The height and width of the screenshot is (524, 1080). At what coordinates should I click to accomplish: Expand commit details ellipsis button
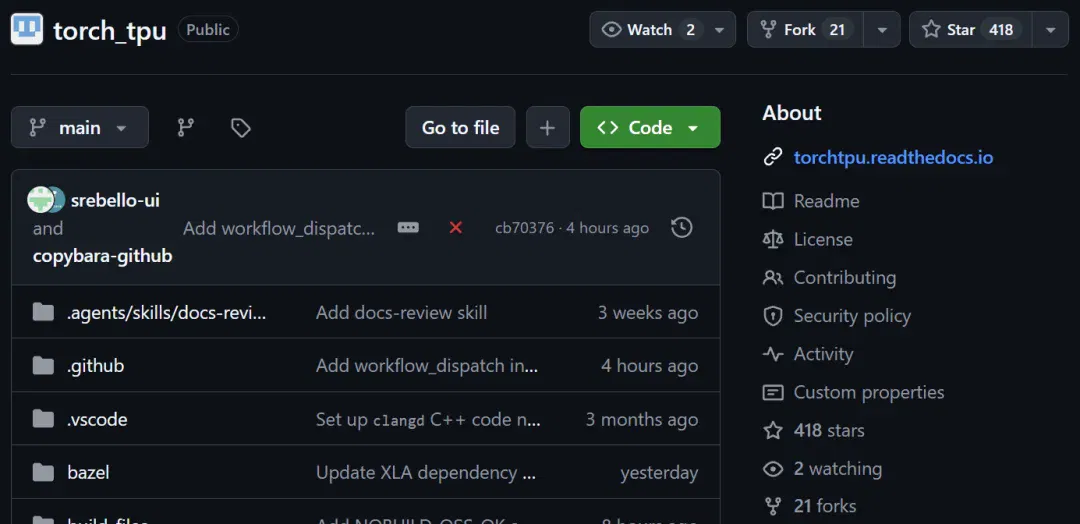(x=408, y=228)
